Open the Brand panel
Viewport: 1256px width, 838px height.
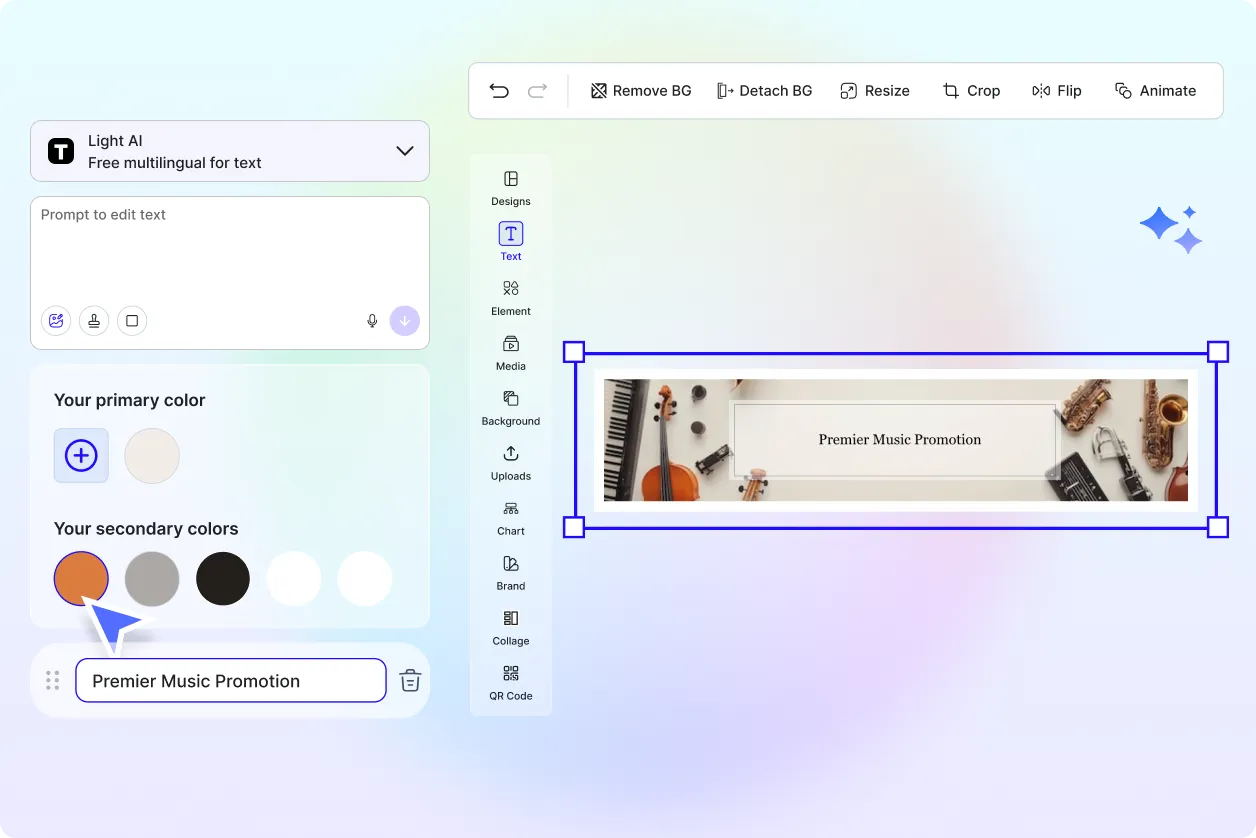coord(511,573)
